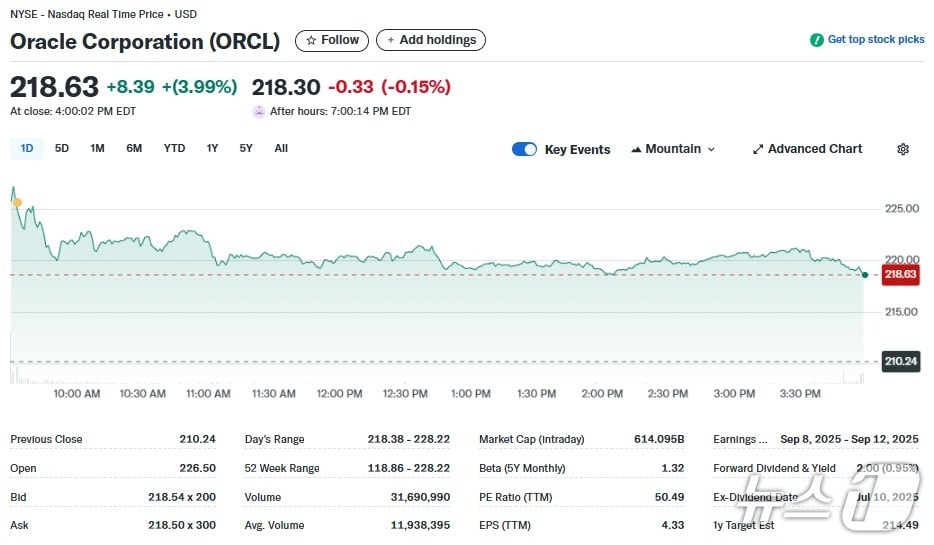Click the star icon in Follow button
This screenshot has height=545, width=934.
tap(311, 40)
